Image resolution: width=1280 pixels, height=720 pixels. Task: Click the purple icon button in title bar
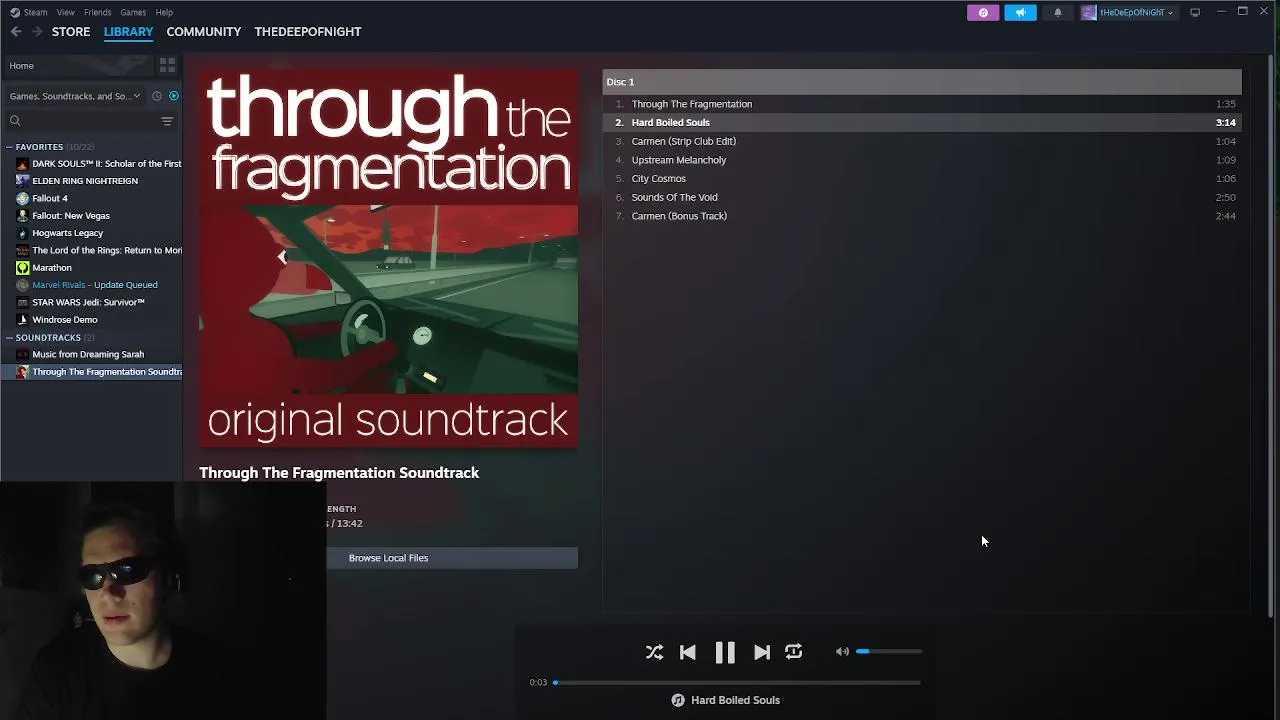[983, 12]
